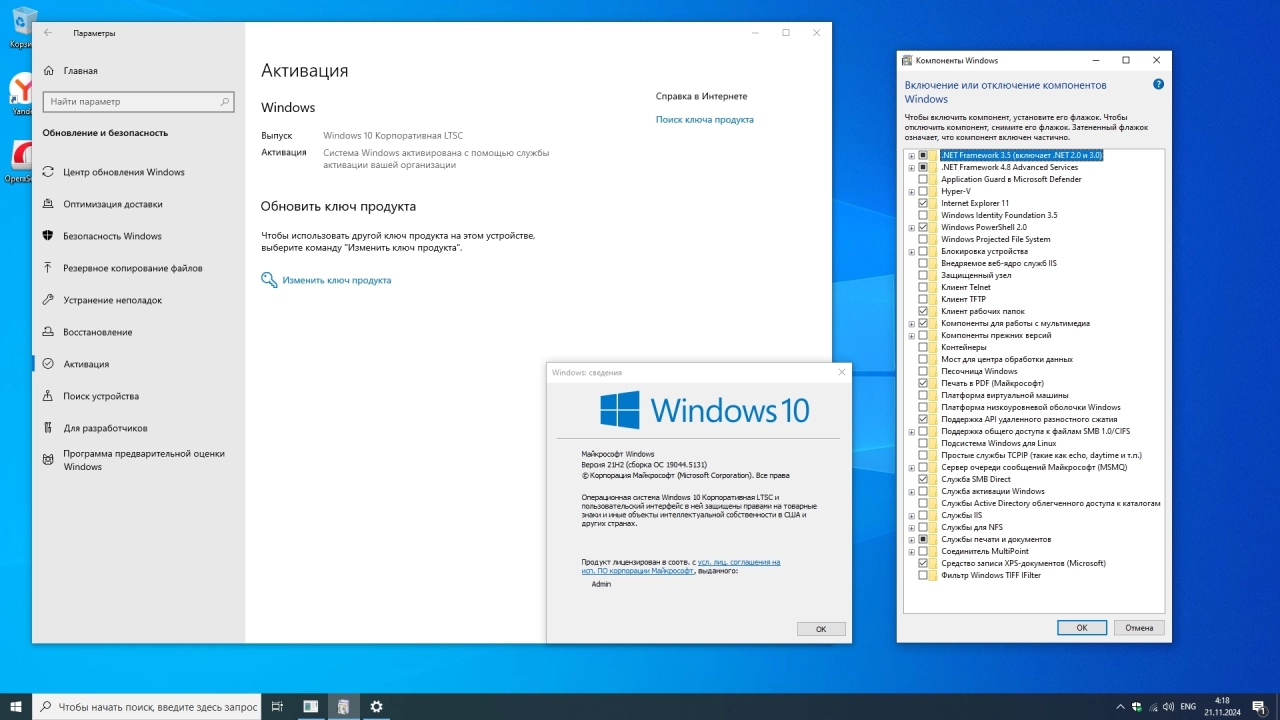Uncheck Печать в PDF (Майкрософт)
Viewport: 1280px width, 720px height.
click(923, 383)
